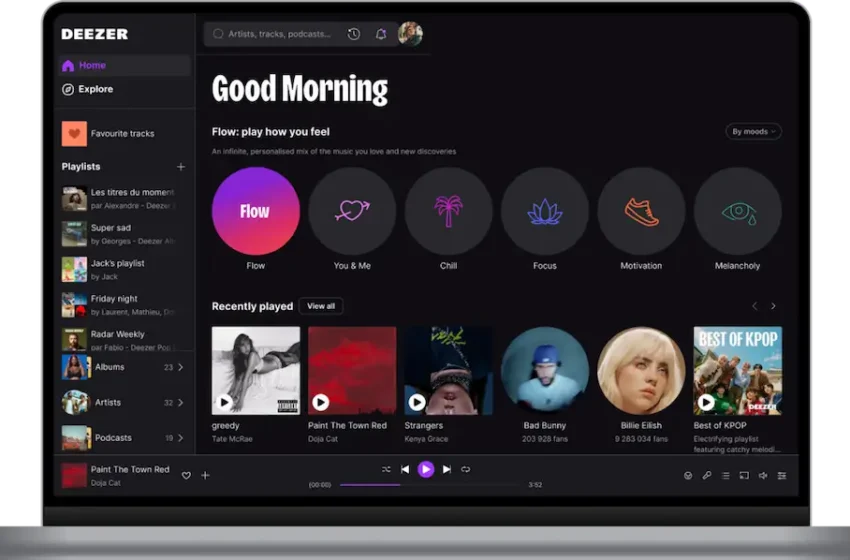The width and height of the screenshot is (850, 560).
Task: Open the Best of KPOP title
Action: point(720,426)
